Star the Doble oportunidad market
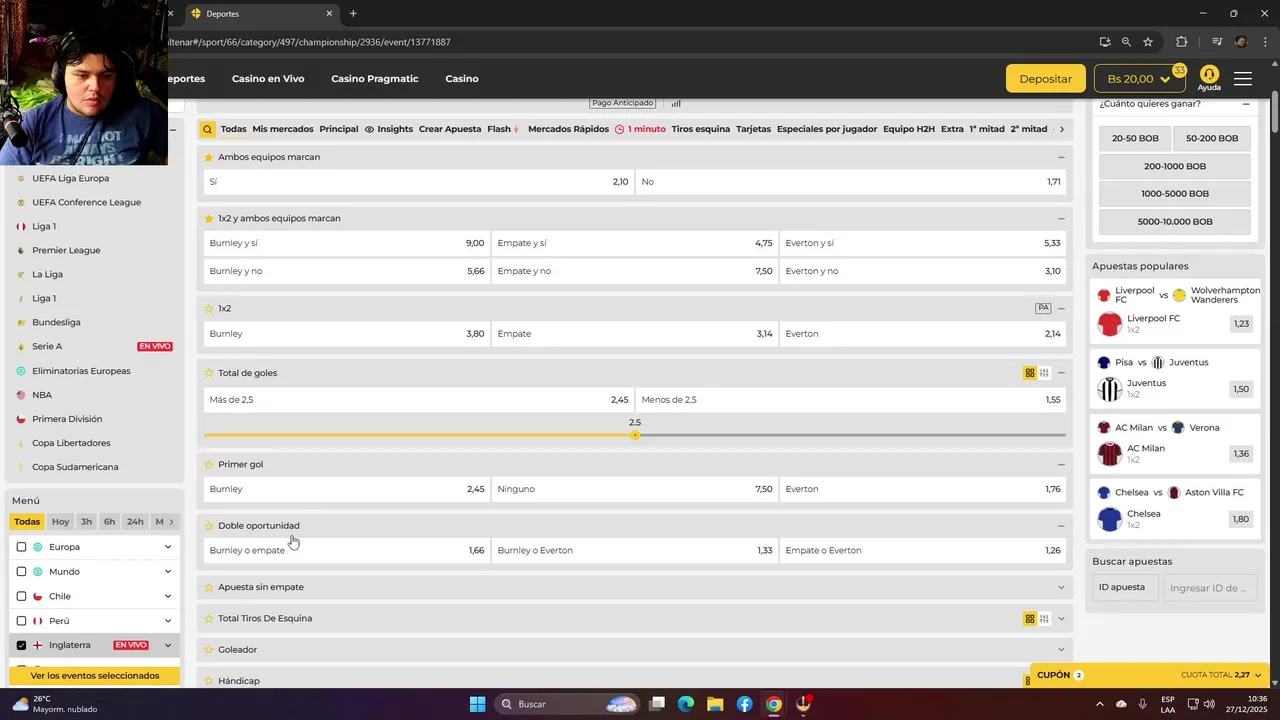The image size is (1280, 720). click(x=209, y=525)
